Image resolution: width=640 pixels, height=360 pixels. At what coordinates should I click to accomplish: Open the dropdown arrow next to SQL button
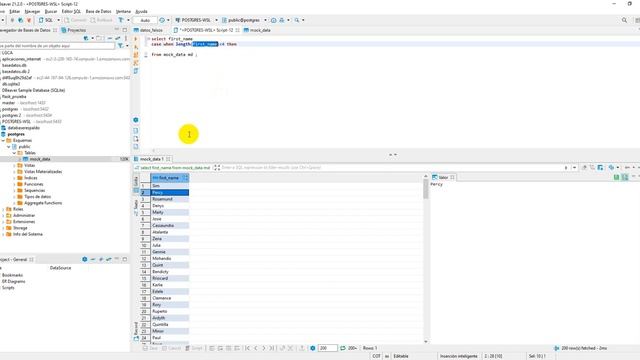(58, 20)
